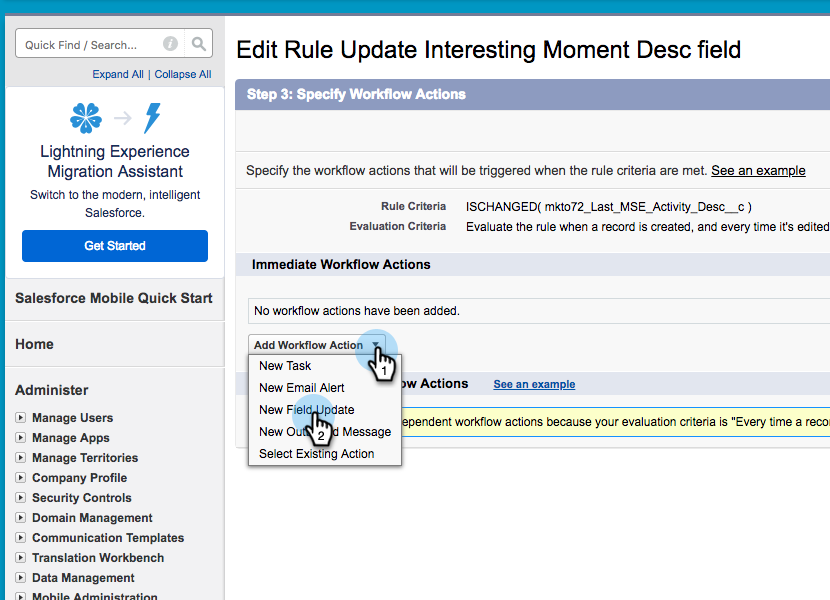Open the Add Workflow Action dropdown

pos(317,345)
